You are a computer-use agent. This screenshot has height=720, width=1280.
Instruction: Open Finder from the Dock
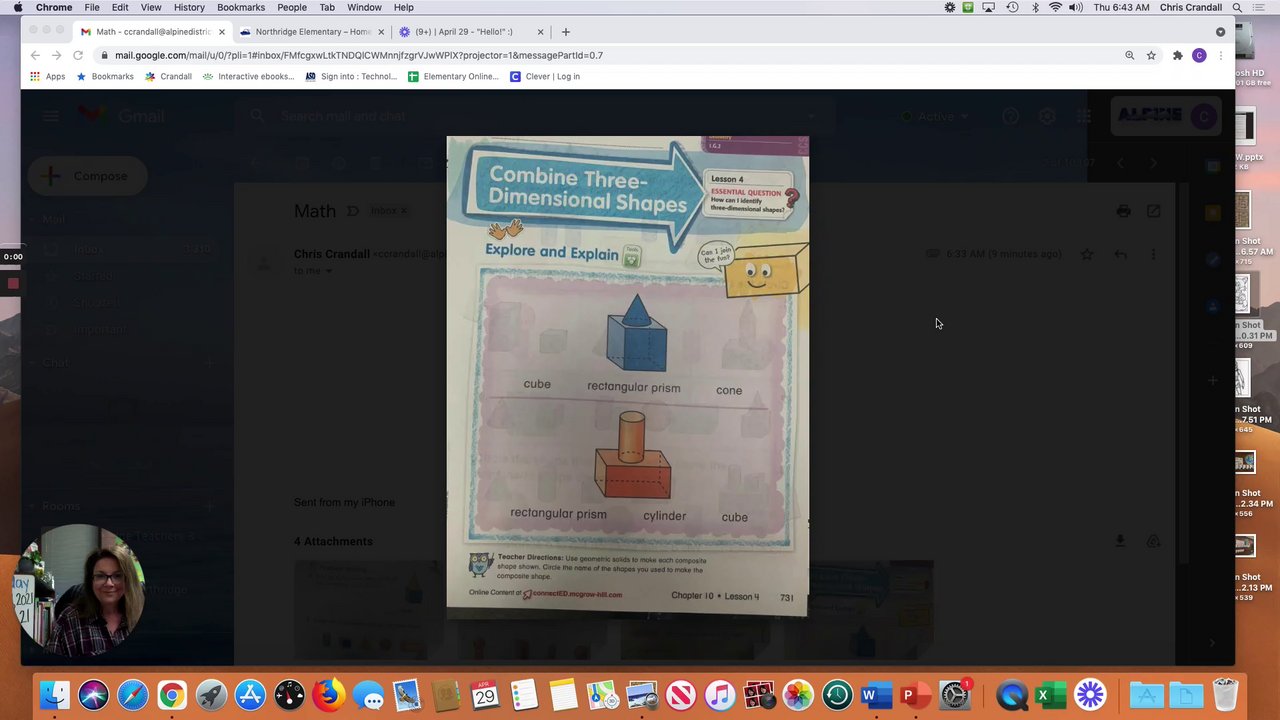[x=55, y=694]
